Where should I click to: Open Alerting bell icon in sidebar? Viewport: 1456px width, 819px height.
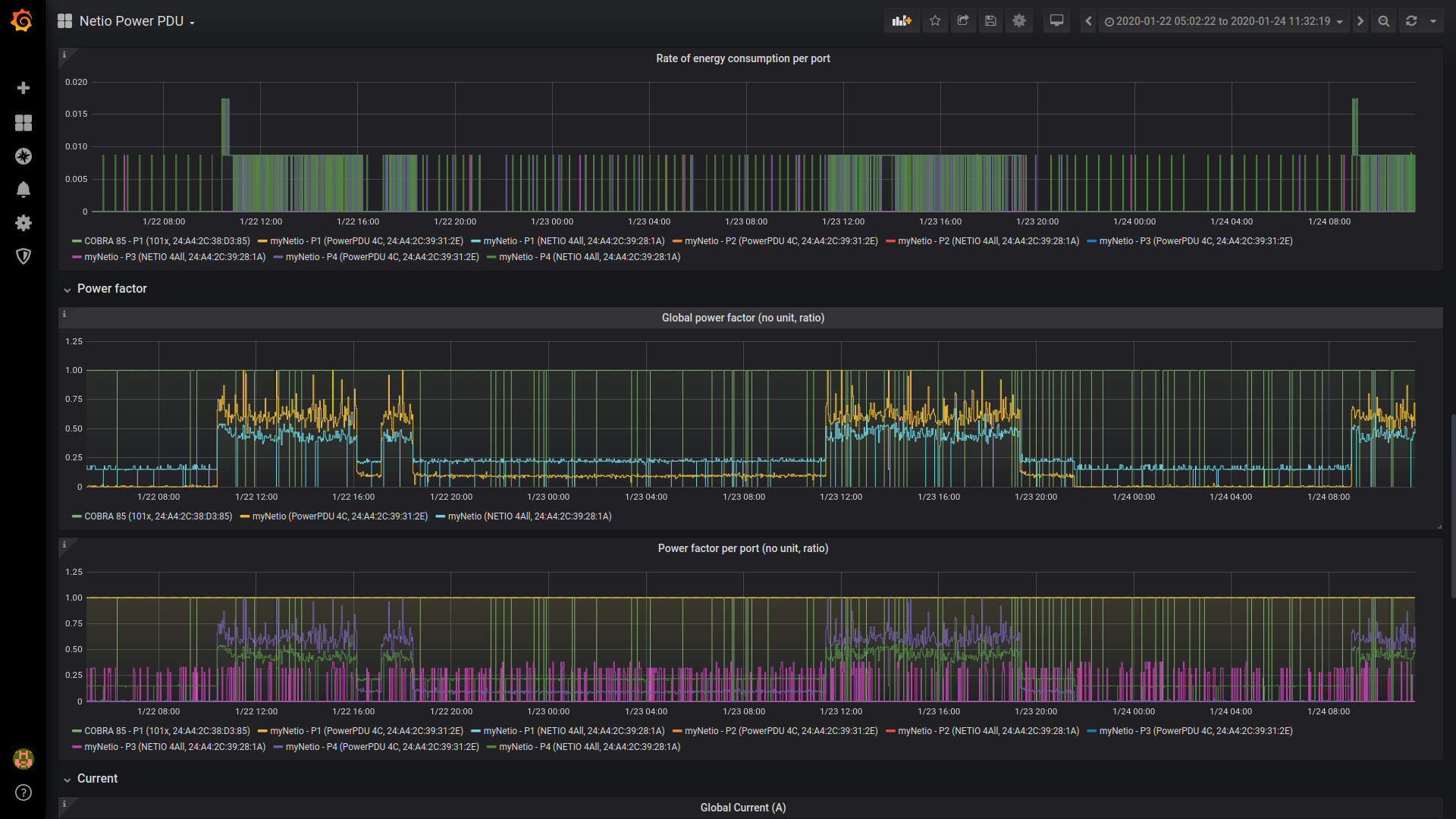point(24,190)
